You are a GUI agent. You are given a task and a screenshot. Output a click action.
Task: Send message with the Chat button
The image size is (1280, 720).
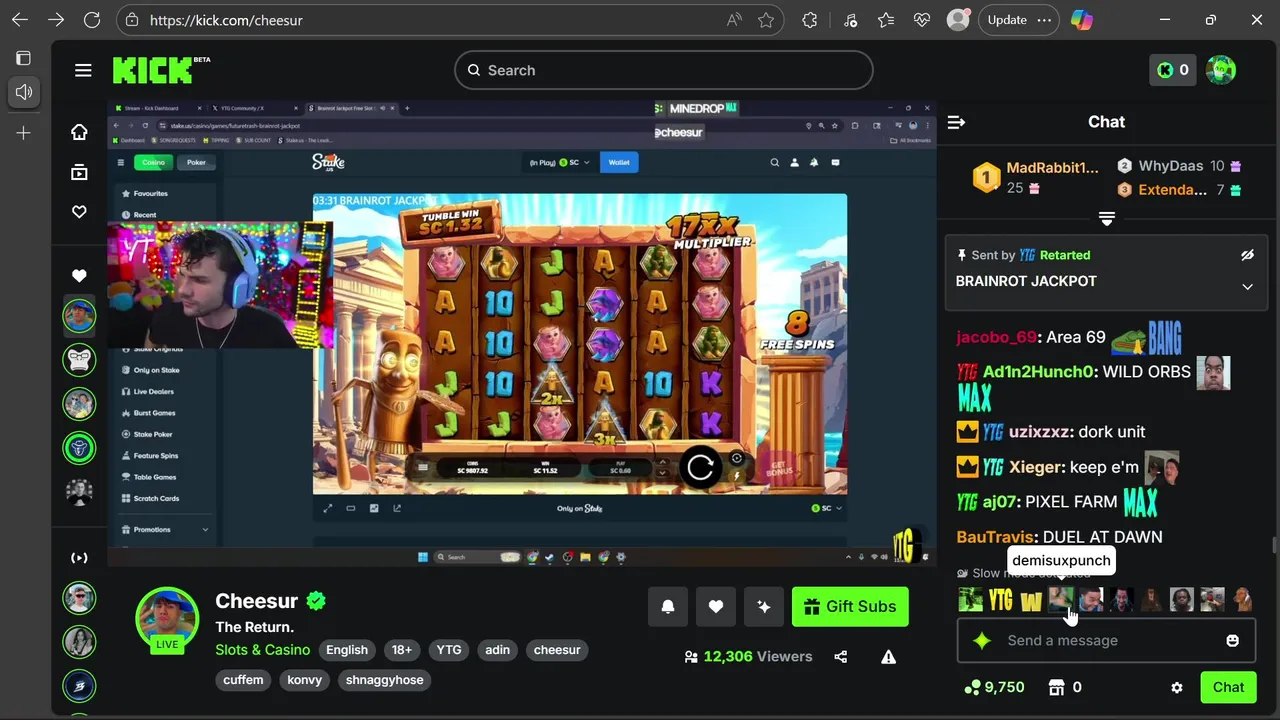click(x=1228, y=687)
